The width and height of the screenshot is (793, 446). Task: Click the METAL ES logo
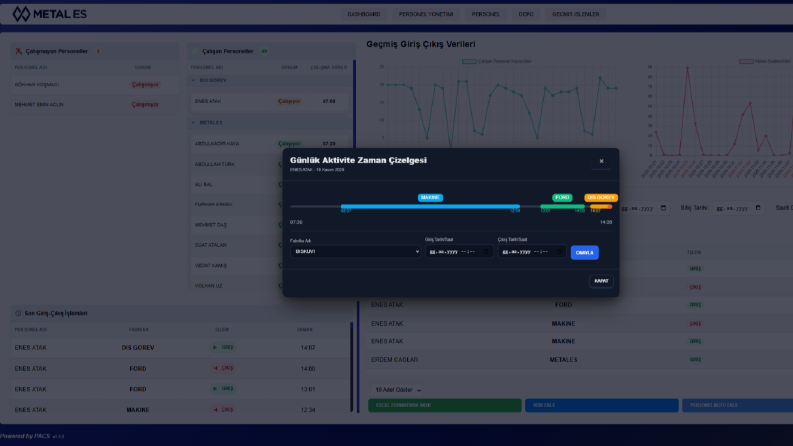pyautogui.click(x=50, y=14)
